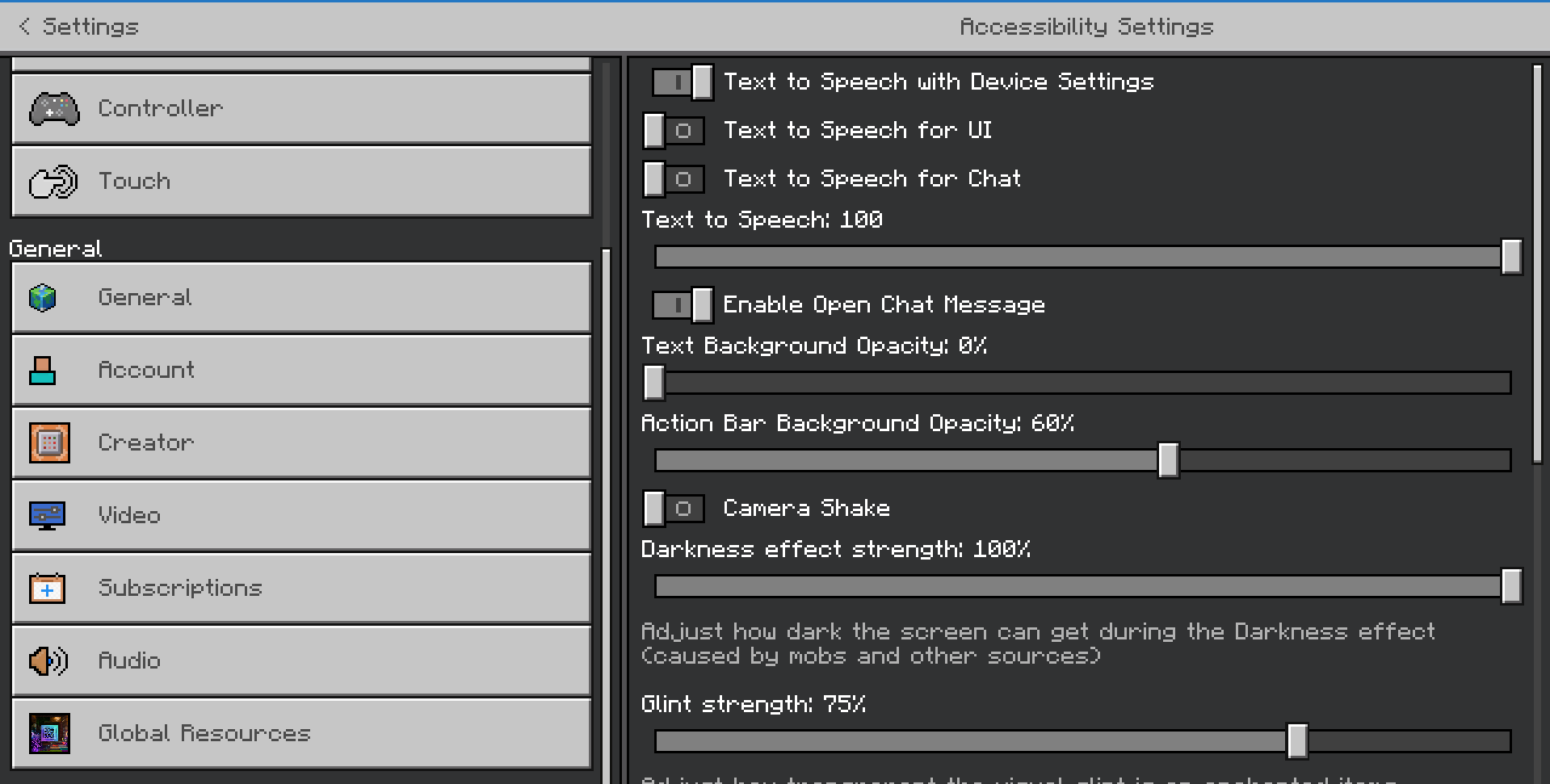
Task: Click the Audio speaker icon
Action: click(48, 660)
